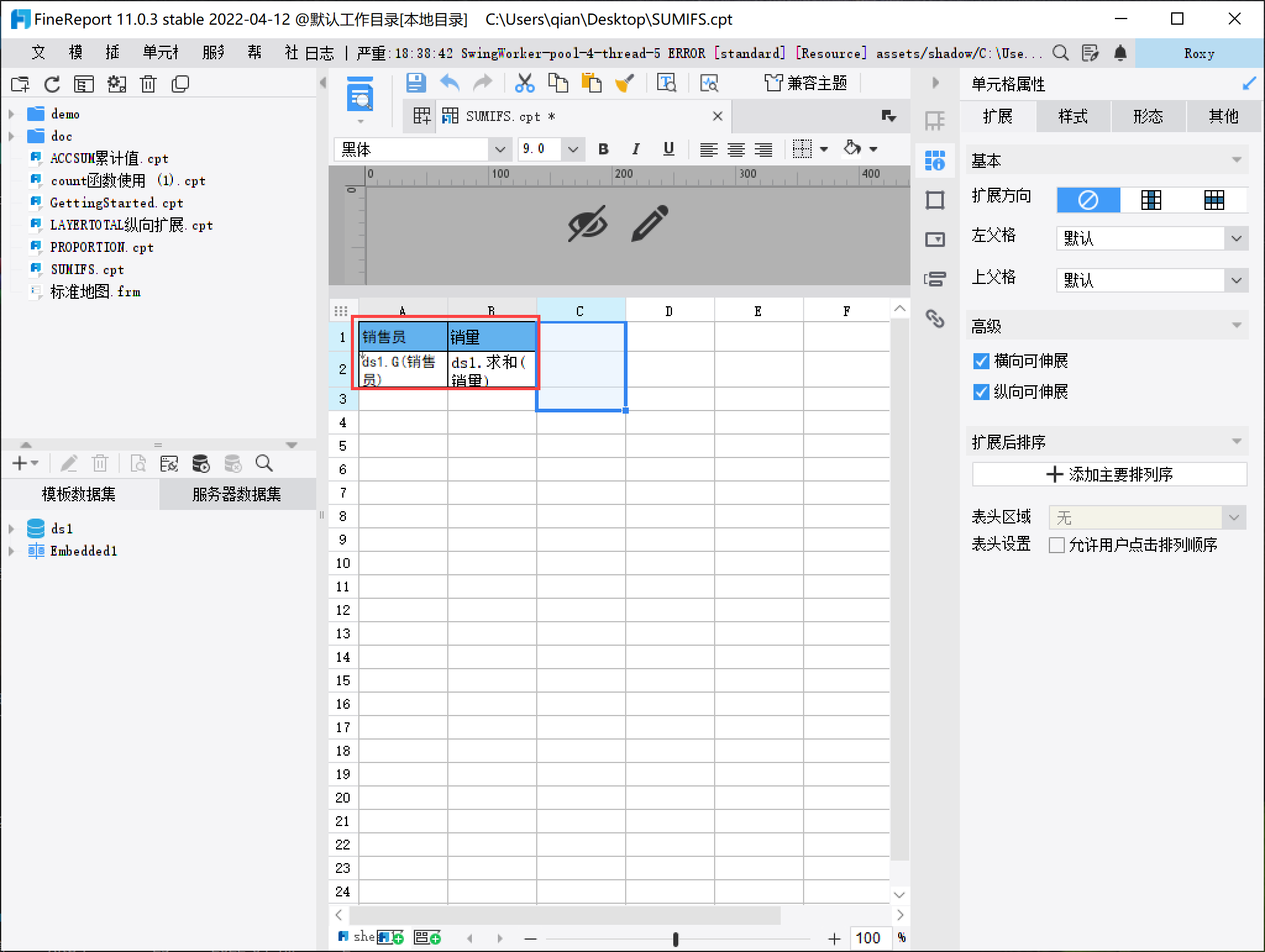Open the font name dropdown 黑体
This screenshot has height=952, width=1265.
click(x=500, y=149)
